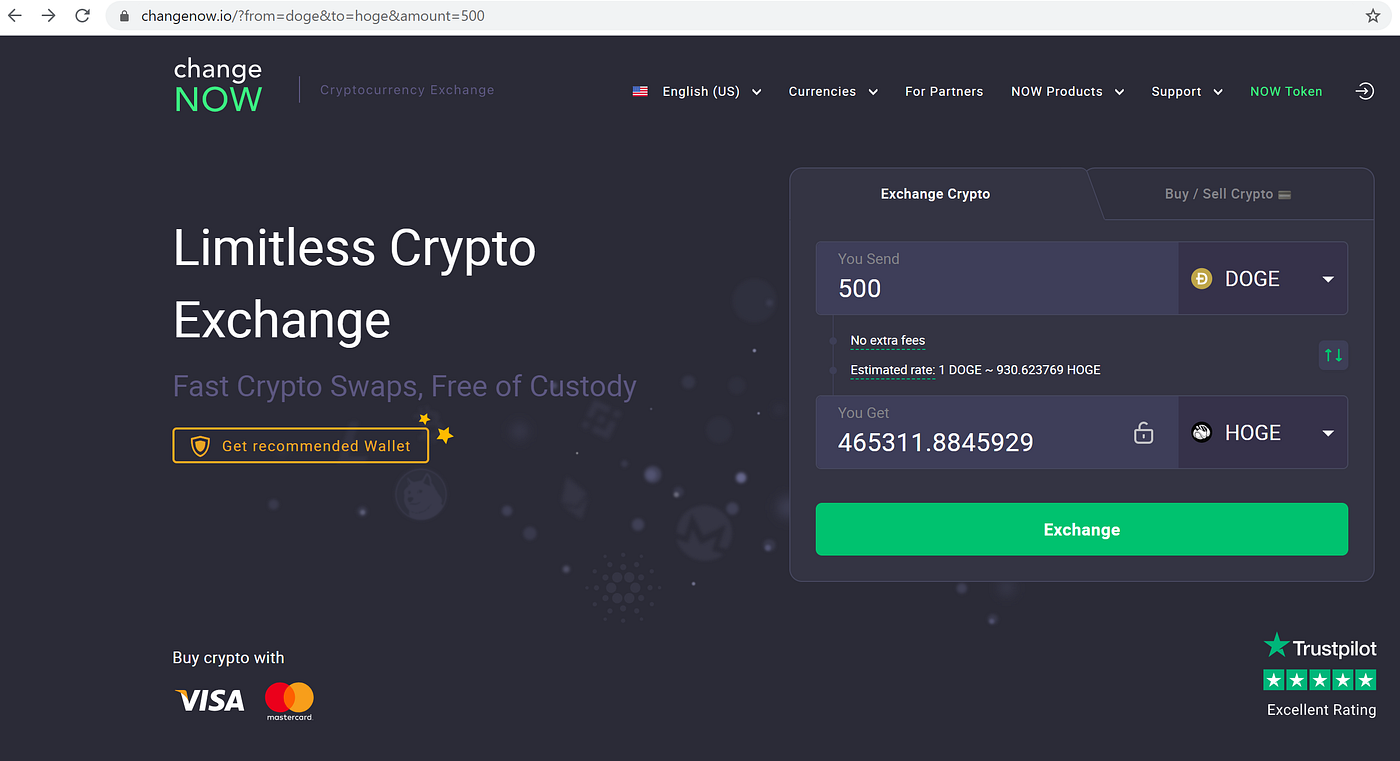
Task: Expand the Currencies menu
Action: point(833,91)
